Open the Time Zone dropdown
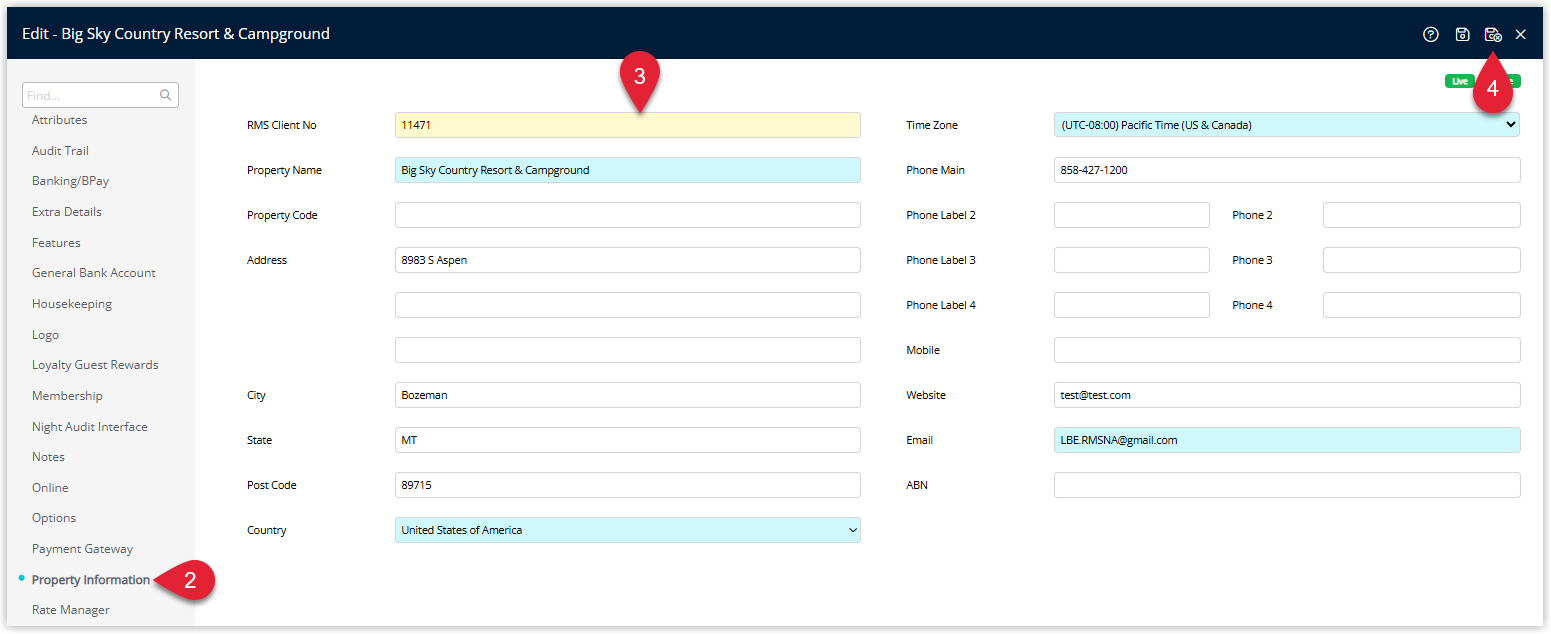This screenshot has height=634, width=1551. [1287, 125]
